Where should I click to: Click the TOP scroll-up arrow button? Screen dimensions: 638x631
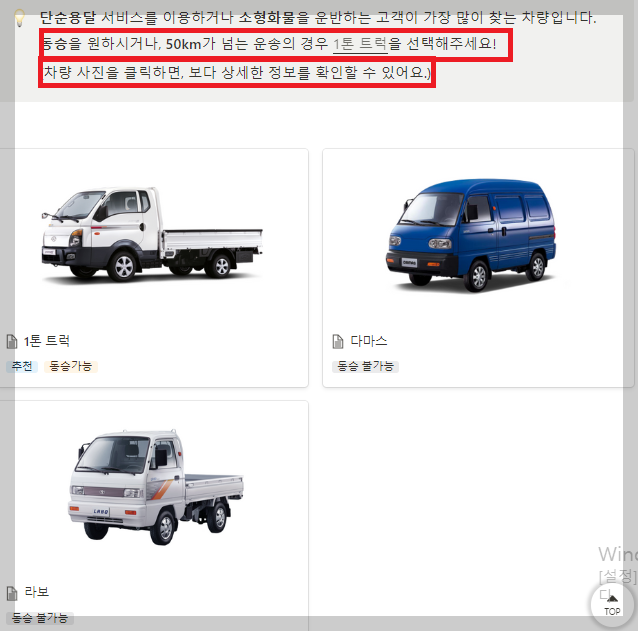coord(612,604)
